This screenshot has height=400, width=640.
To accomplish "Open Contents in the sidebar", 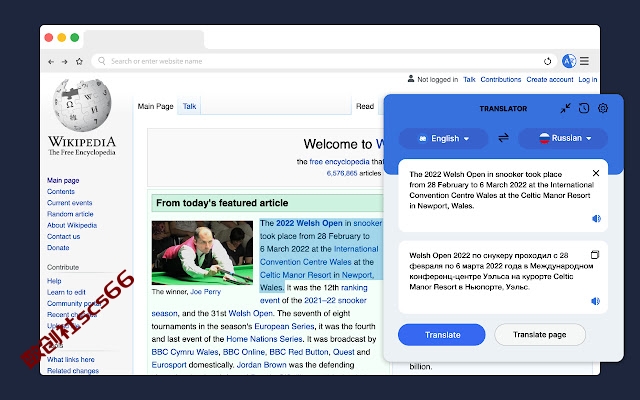I will (x=61, y=191).
